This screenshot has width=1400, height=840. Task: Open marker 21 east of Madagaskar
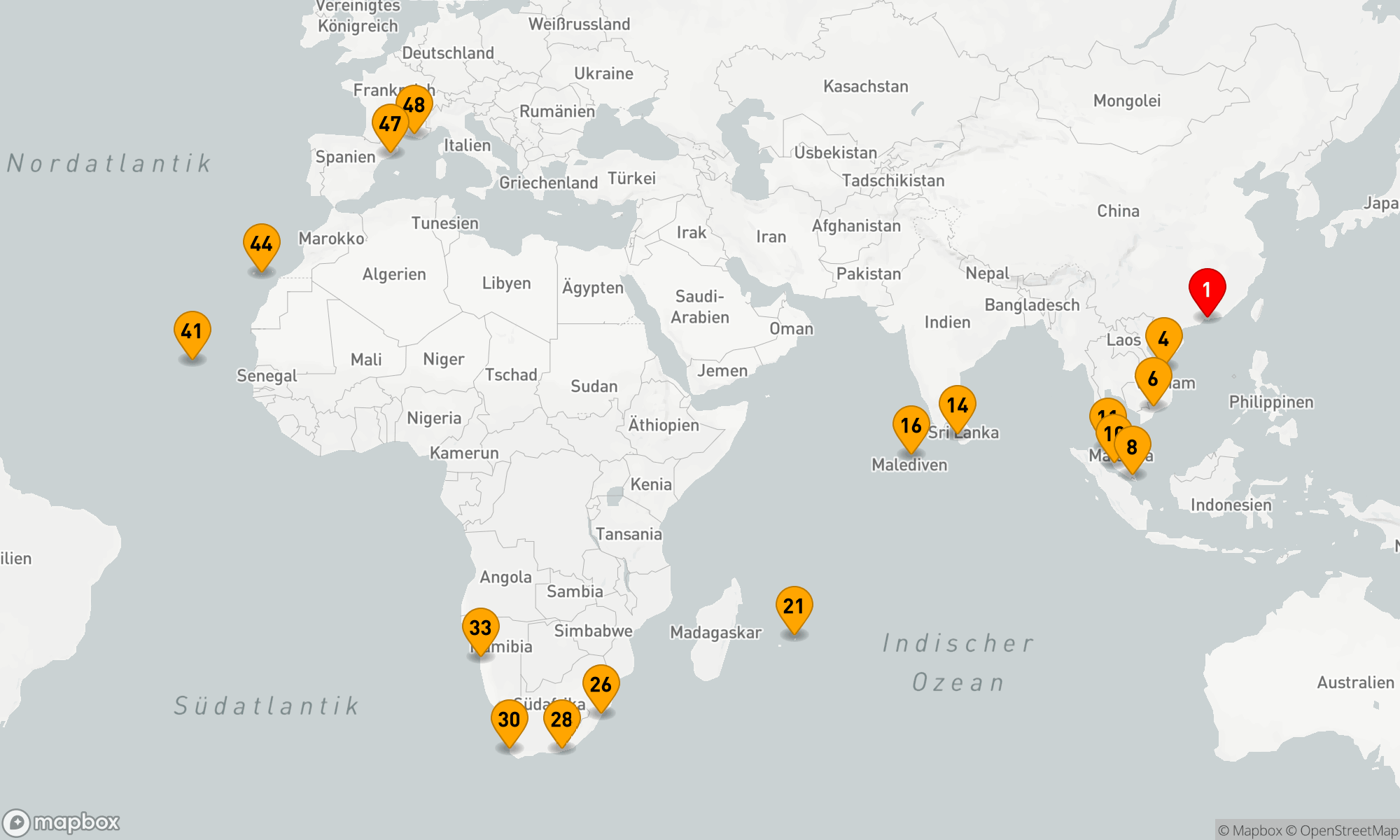click(794, 606)
